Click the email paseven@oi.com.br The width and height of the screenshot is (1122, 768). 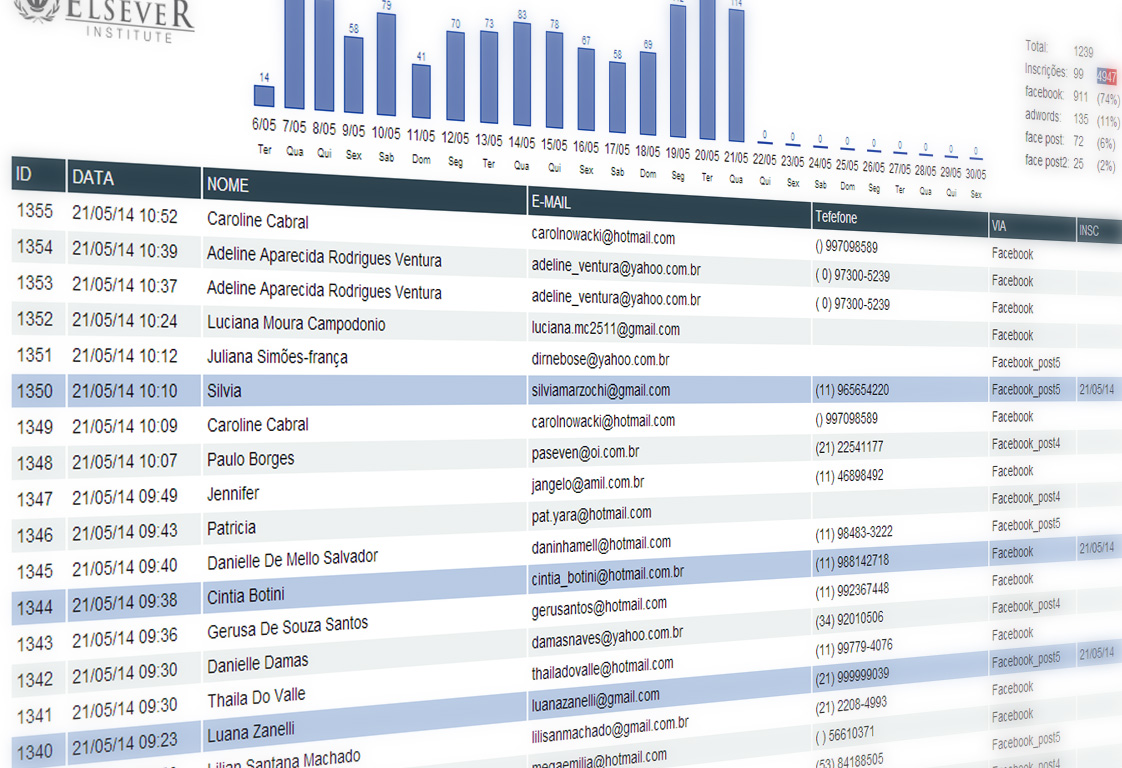pos(585,453)
